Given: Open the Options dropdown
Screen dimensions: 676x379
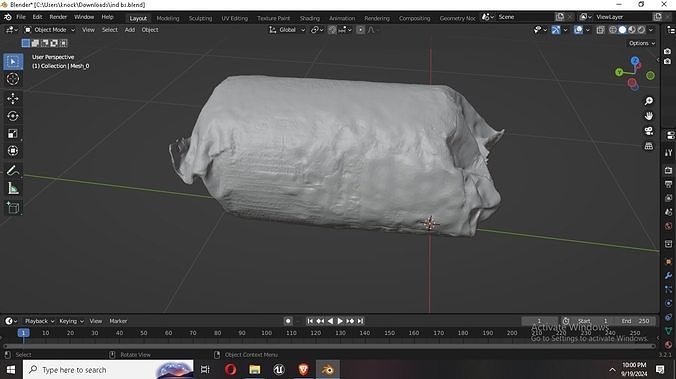Looking at the screenshot, I should pyautogui.click(x=642, y=43).
